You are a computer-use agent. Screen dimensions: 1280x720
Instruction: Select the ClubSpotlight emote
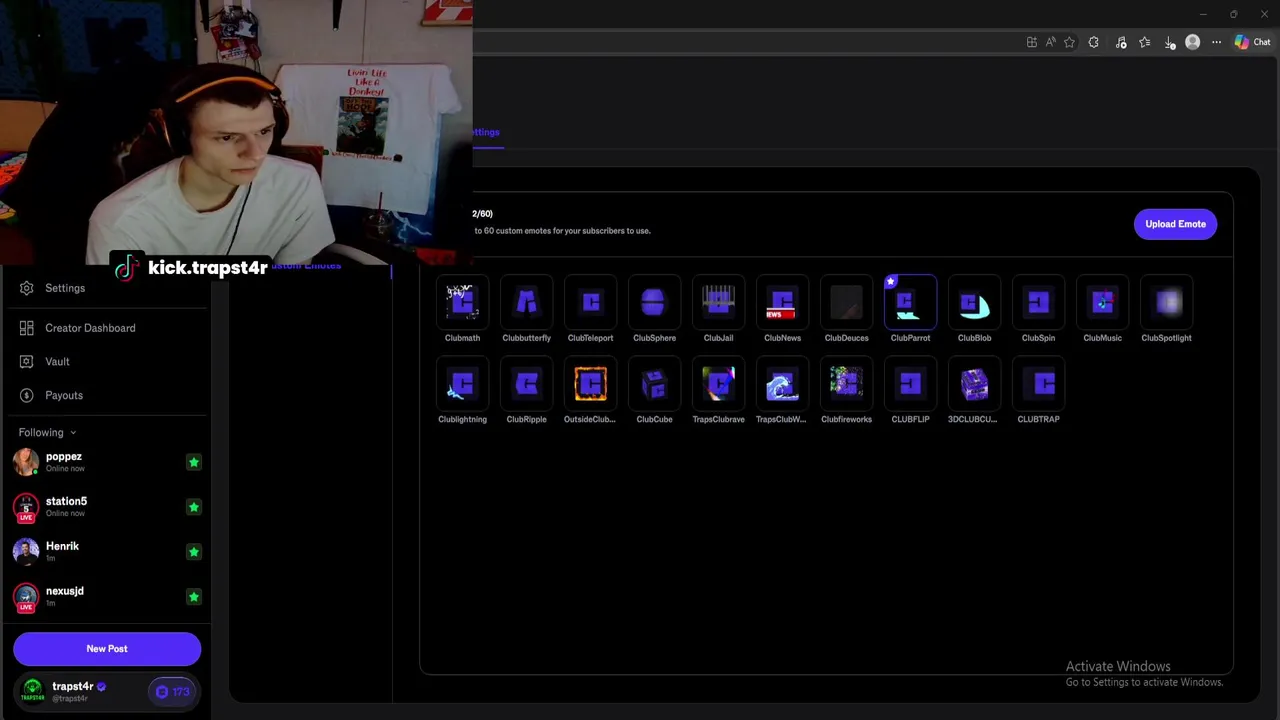tap(1166, 303)
